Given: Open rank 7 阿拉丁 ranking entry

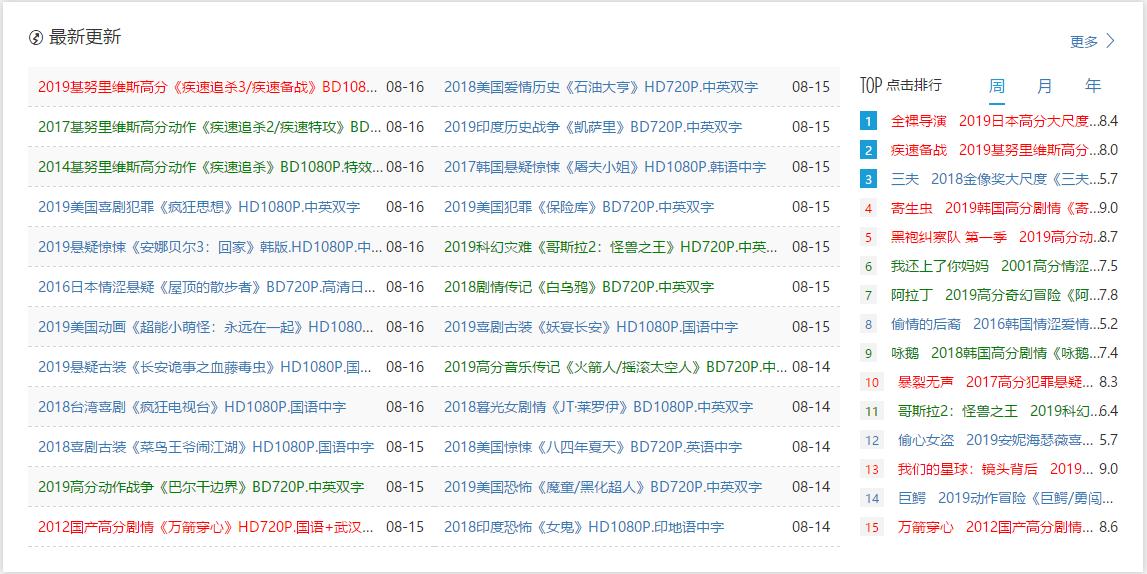Looking at the screenshot, I should click(x=995, y=295).
